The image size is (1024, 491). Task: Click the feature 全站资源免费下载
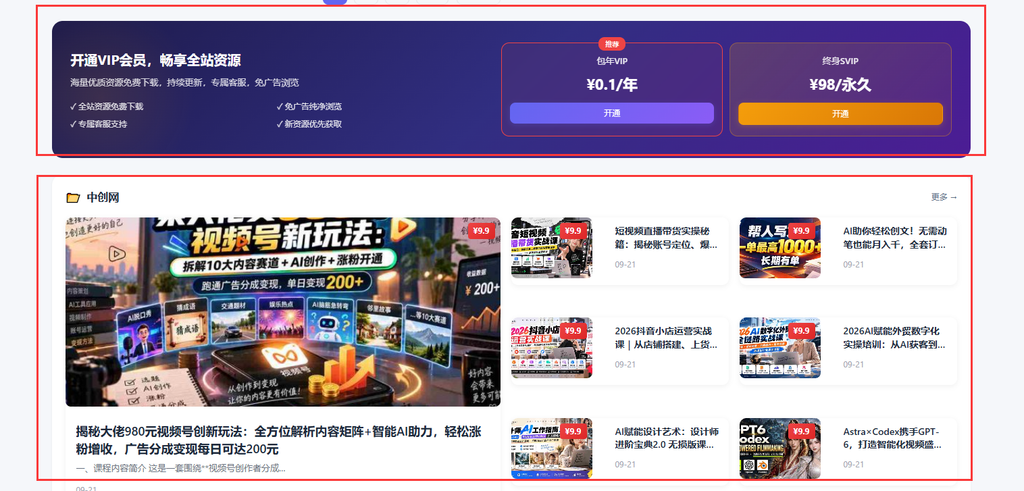pos(106,106)
